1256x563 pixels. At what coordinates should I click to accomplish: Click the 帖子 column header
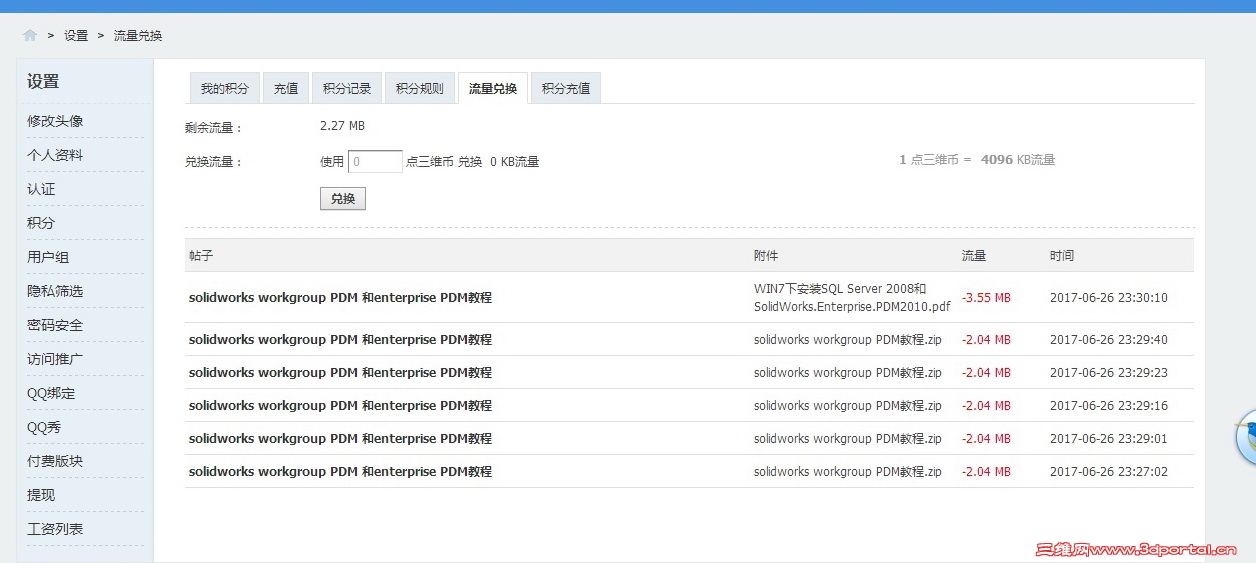coord(201,255)
